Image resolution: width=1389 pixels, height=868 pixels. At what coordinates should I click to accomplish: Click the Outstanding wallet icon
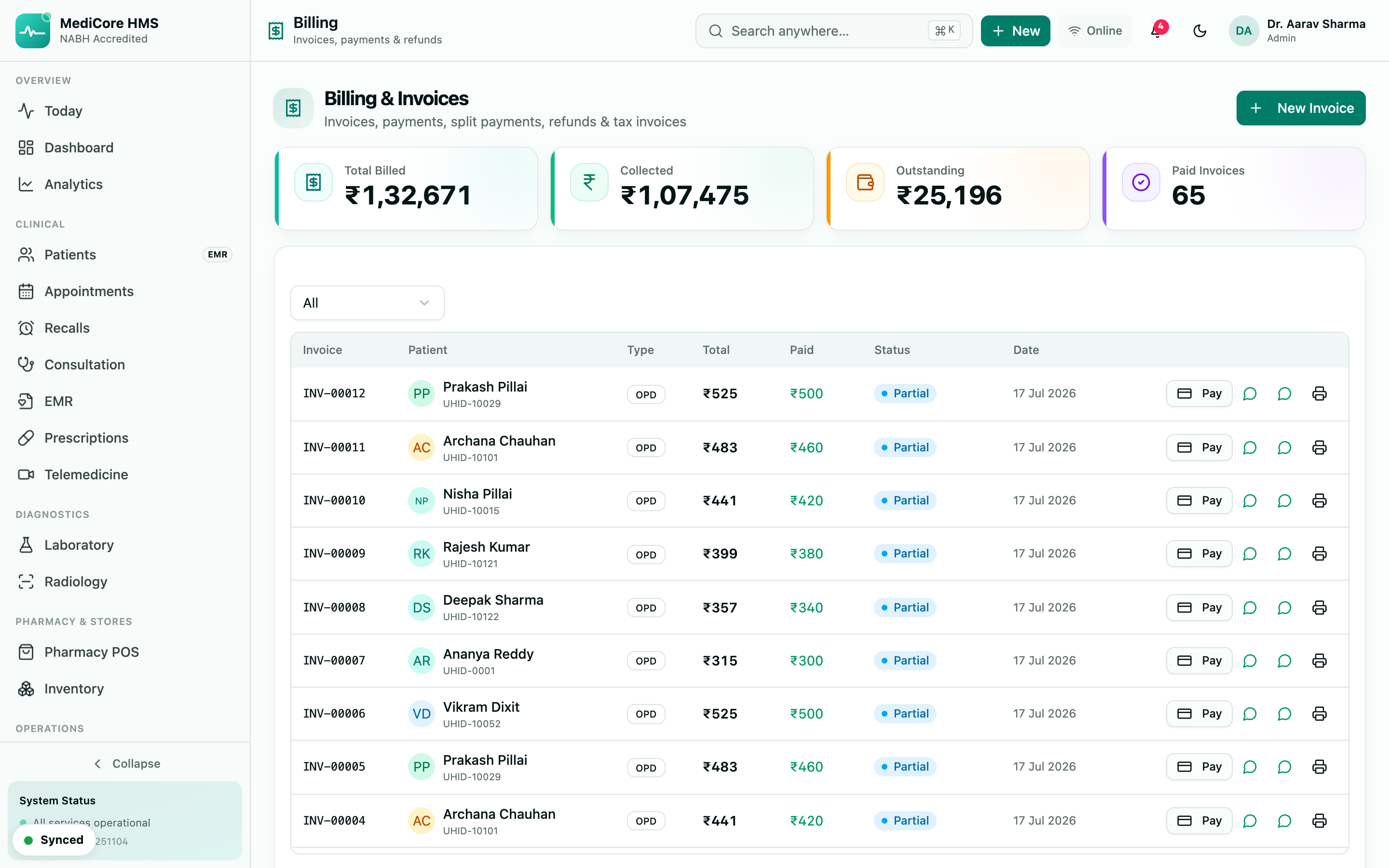[865, 183]
